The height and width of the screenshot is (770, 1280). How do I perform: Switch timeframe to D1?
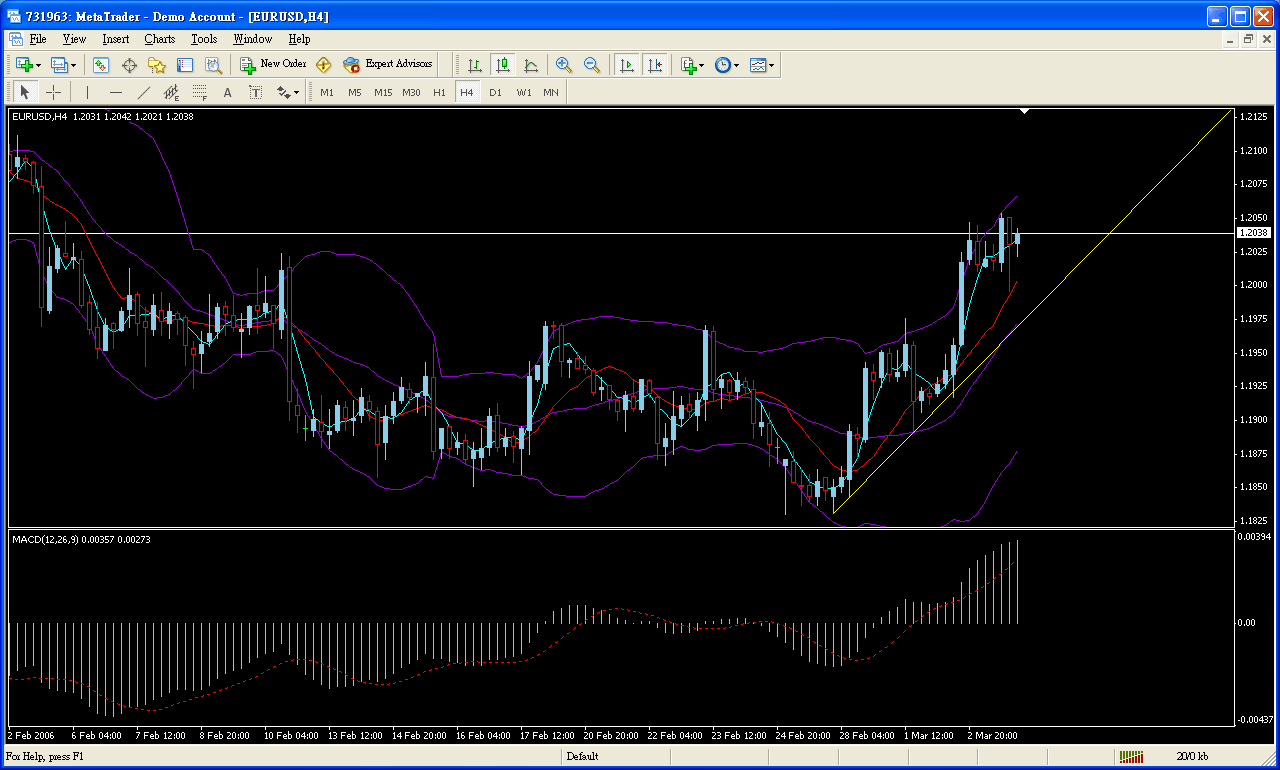[495, 92]
